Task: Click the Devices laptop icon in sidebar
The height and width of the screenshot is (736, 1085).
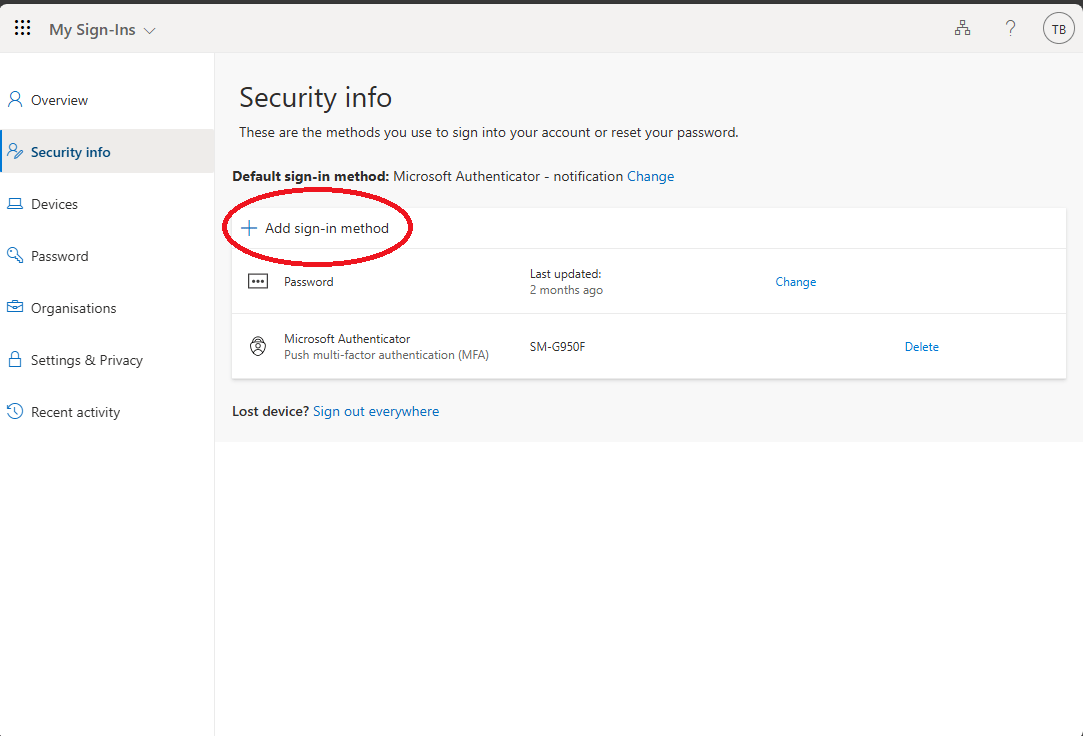Action: [15, 204]
